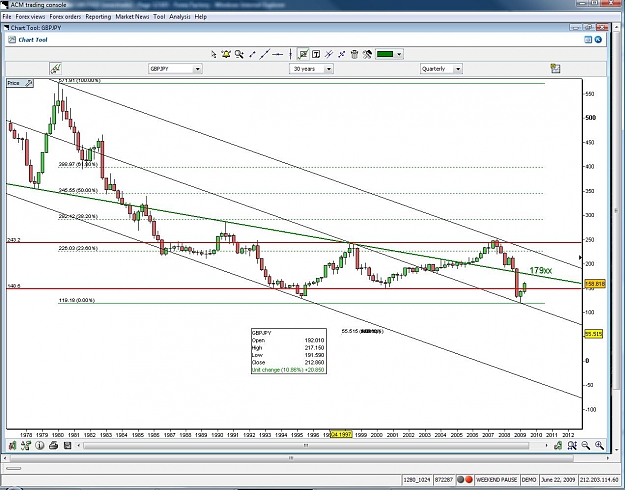625x490 pixels.
Task: Select the vertical line tool
Action: [291, 54]
